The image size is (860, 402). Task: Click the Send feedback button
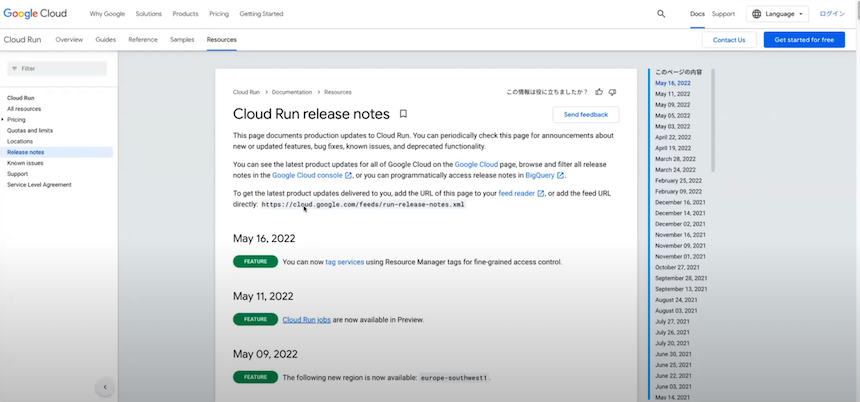pyautogui.click(x=586, y=115)
